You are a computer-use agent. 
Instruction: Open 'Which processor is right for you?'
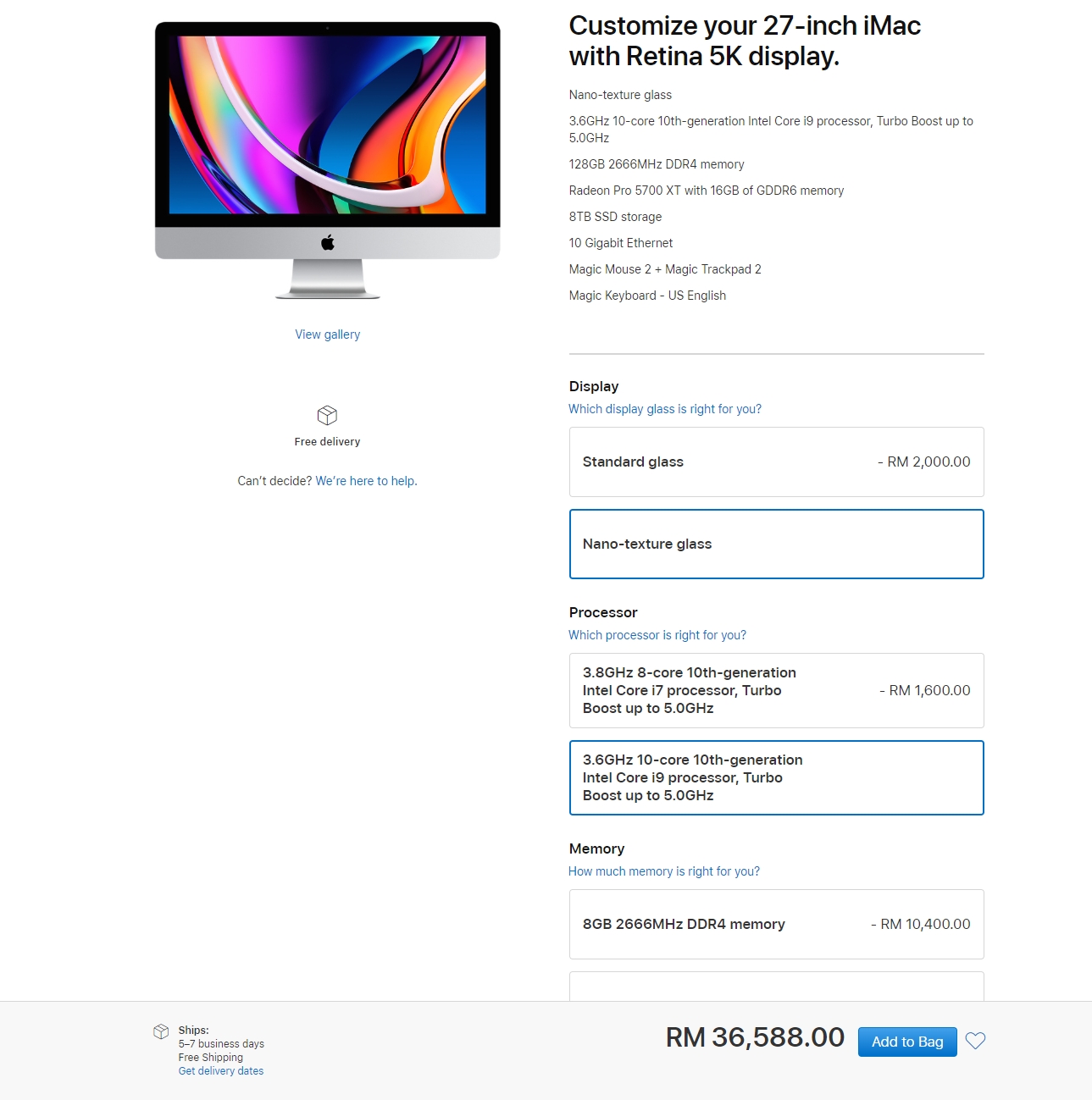click(x=657, y=635)
